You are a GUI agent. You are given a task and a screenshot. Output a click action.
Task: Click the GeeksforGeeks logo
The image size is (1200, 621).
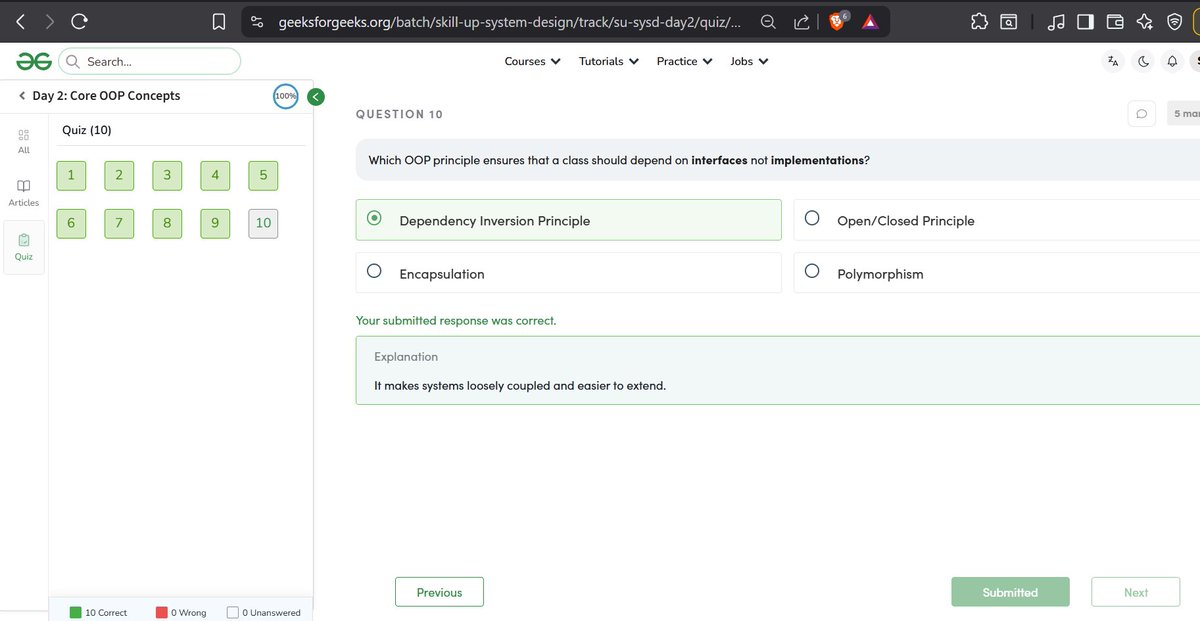34,61
